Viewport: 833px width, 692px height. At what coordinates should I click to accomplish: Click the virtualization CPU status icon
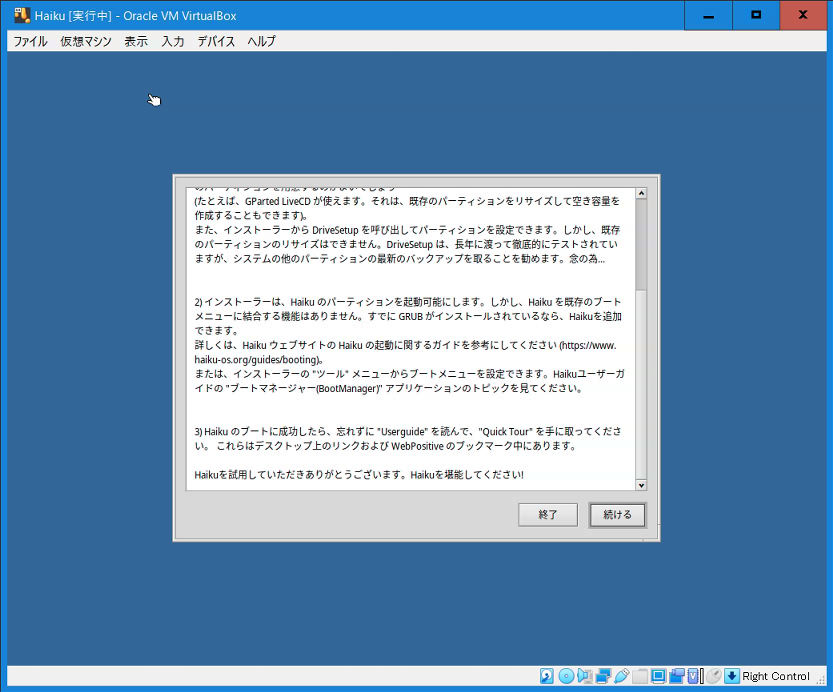click(x=695, y=676)
